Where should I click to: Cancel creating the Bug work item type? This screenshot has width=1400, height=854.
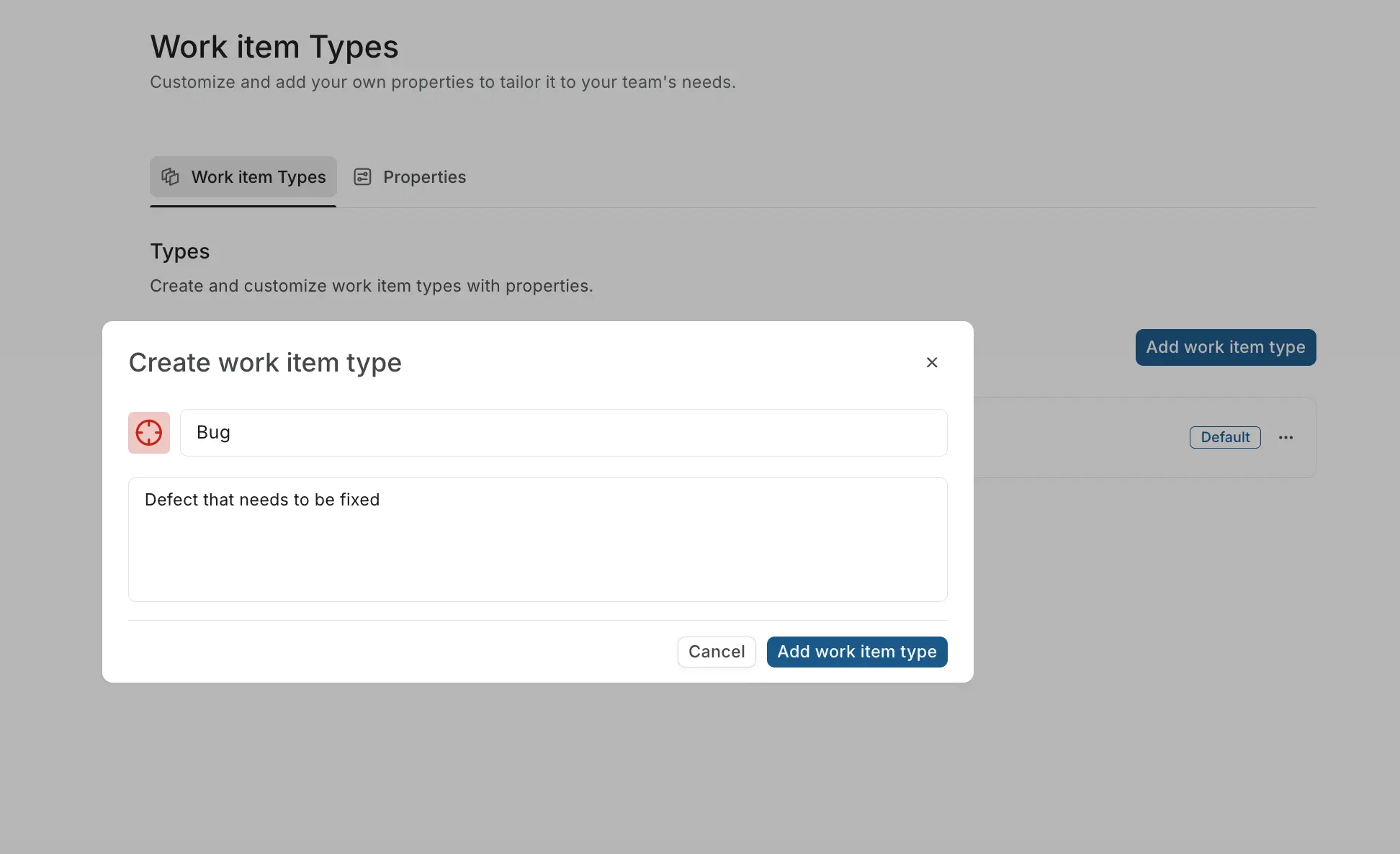tap(716, 652)
